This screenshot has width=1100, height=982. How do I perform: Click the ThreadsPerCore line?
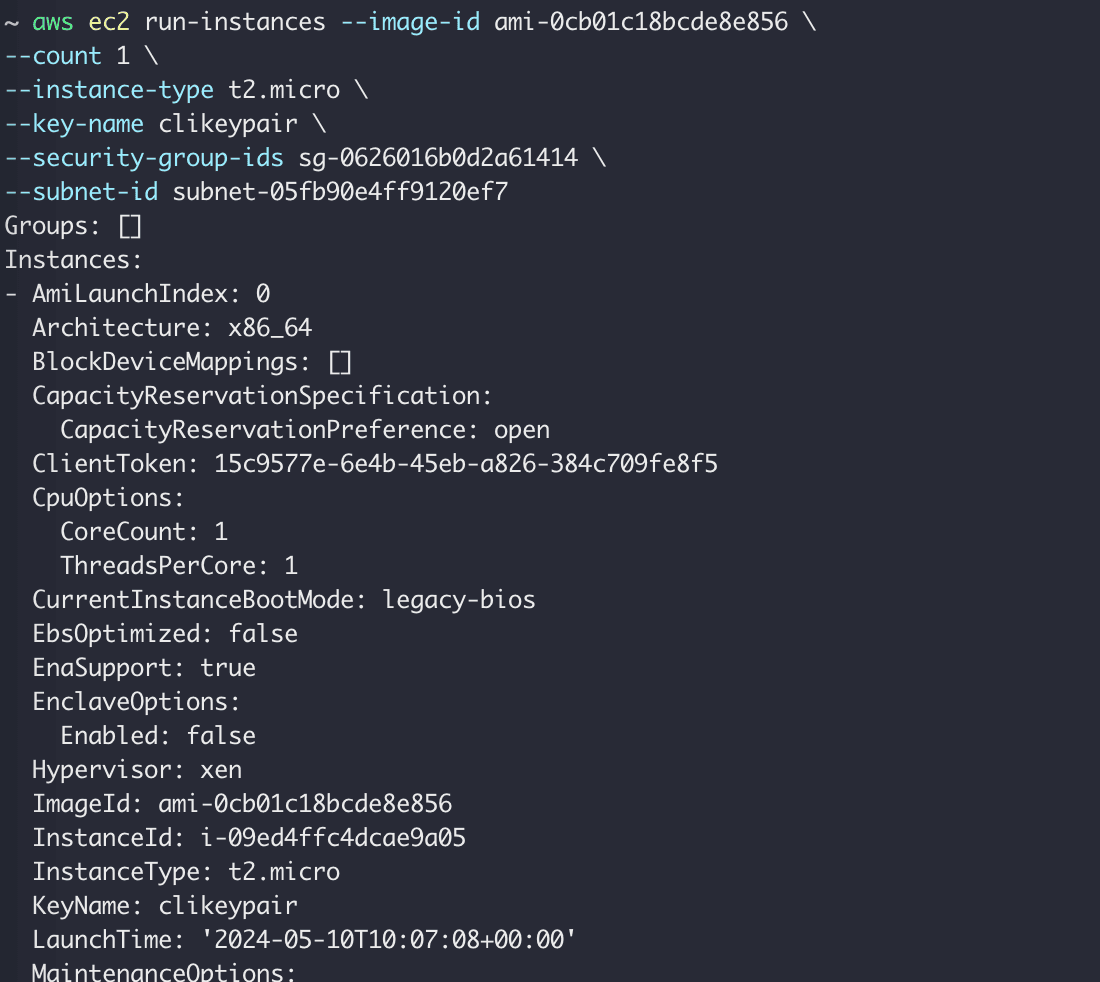[x=179, y=566]
